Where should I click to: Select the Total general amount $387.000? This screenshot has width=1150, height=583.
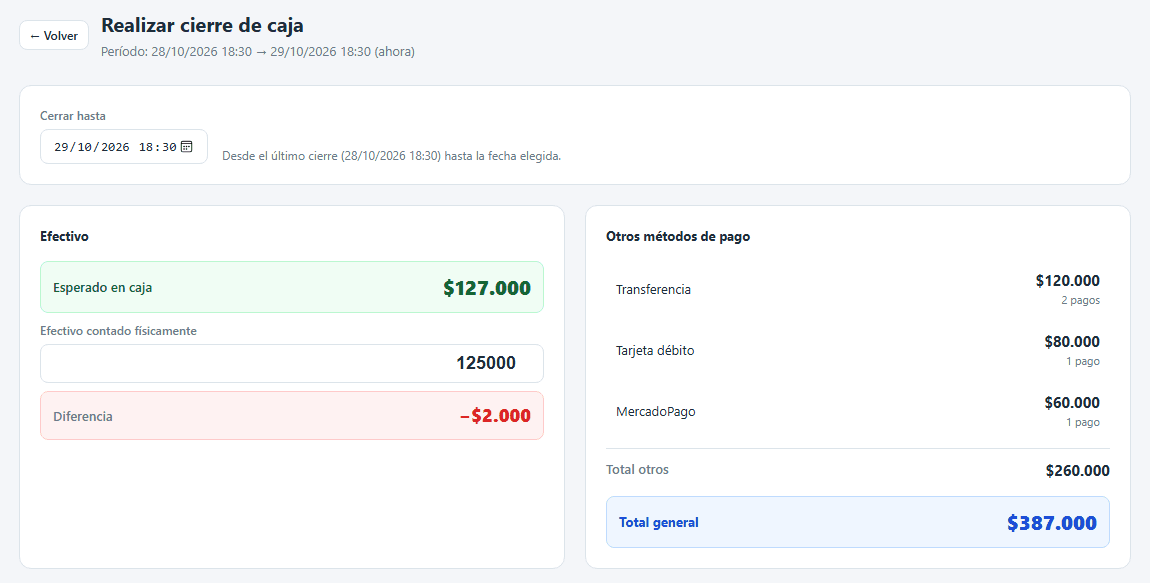point(1052,522)
